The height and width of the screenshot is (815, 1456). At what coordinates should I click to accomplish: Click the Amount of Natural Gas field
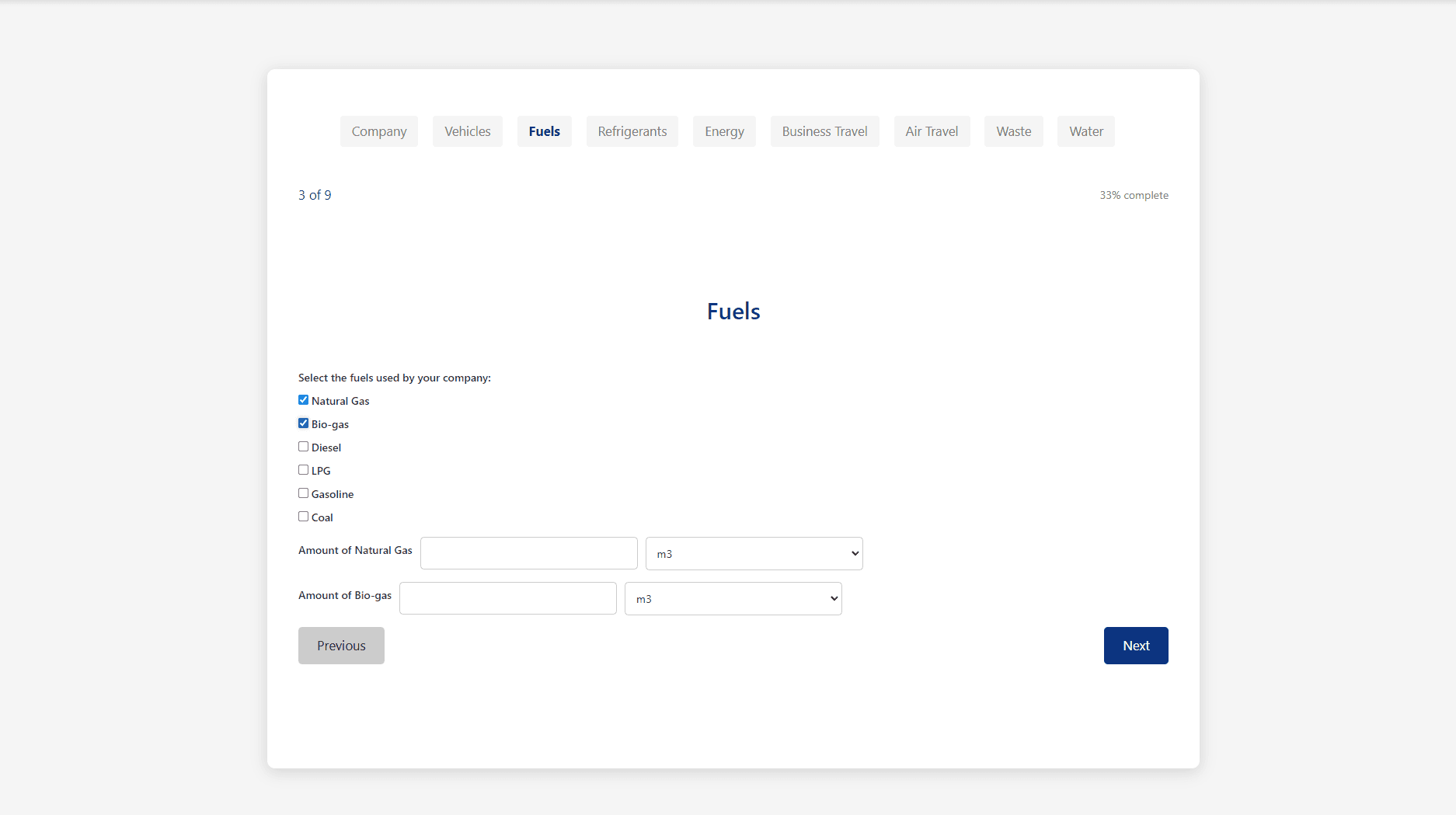[528, 553]
